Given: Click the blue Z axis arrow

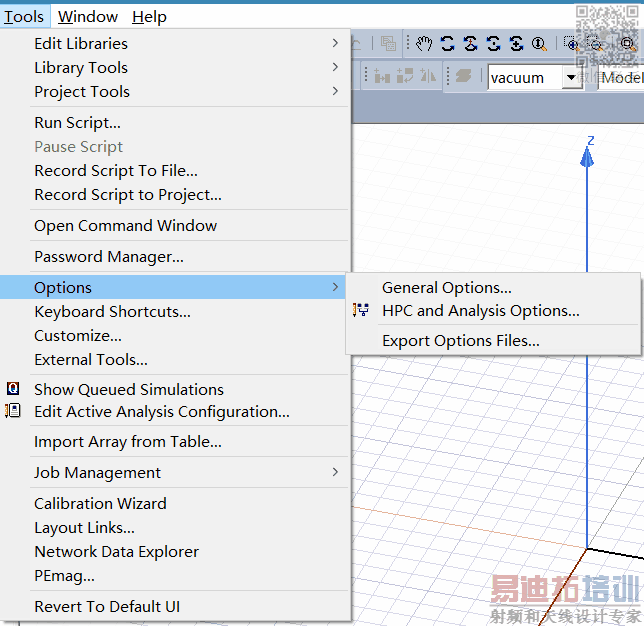Looking at the screenshot, I should tap(587, 157).
